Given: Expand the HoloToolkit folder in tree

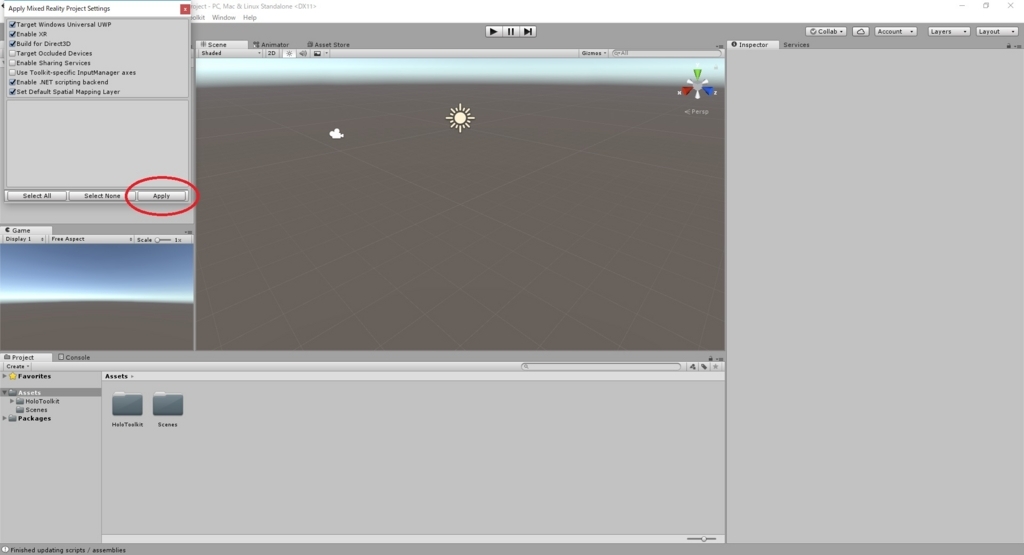Looking at the screenshot, I should pyautogui.click(x=12, y=402).
